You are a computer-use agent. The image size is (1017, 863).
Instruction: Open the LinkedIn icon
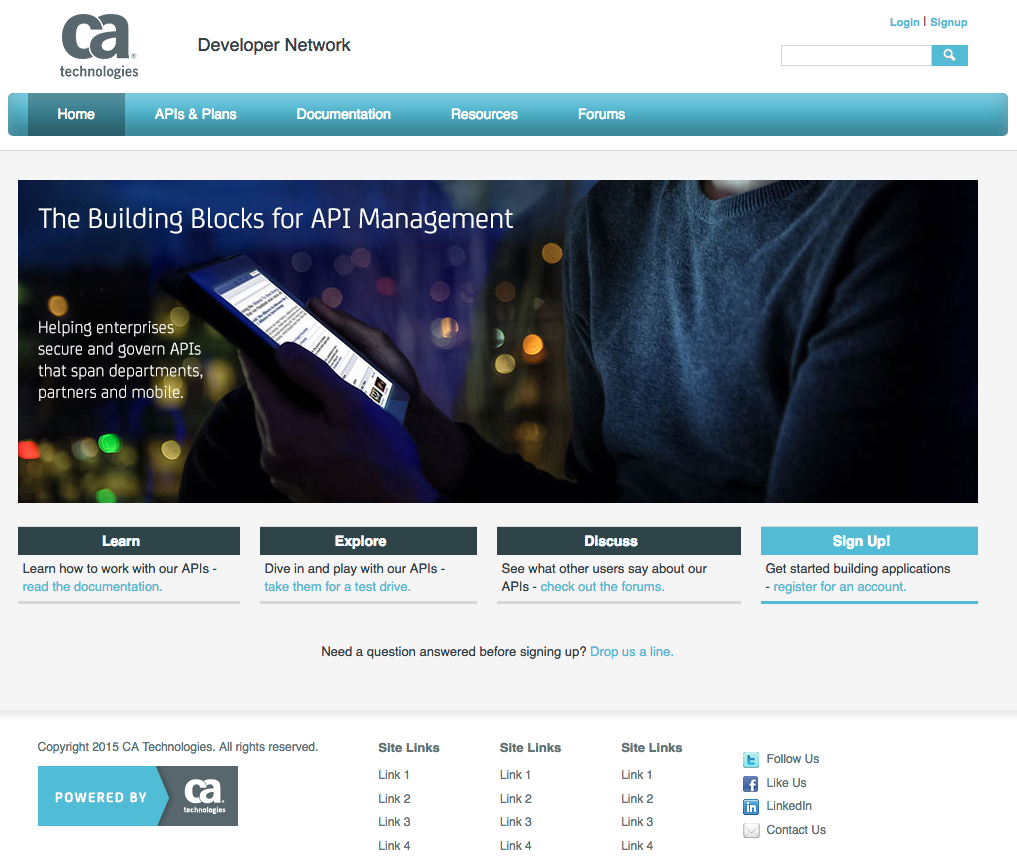(750, 806)
